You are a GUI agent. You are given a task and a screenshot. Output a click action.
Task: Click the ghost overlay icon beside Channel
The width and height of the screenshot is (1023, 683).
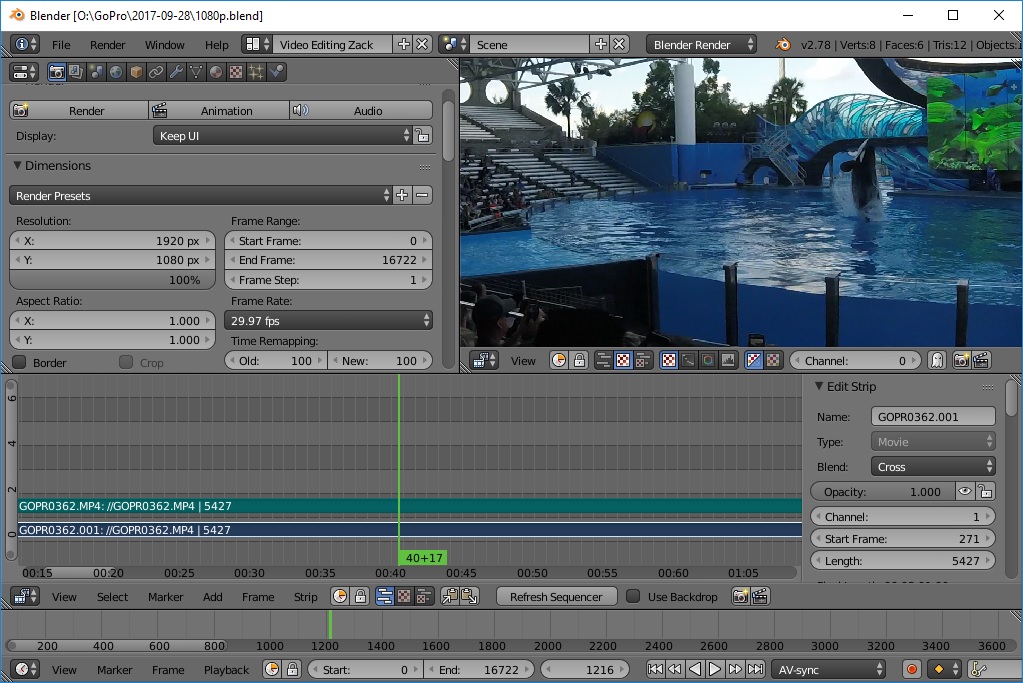point(936,361)
